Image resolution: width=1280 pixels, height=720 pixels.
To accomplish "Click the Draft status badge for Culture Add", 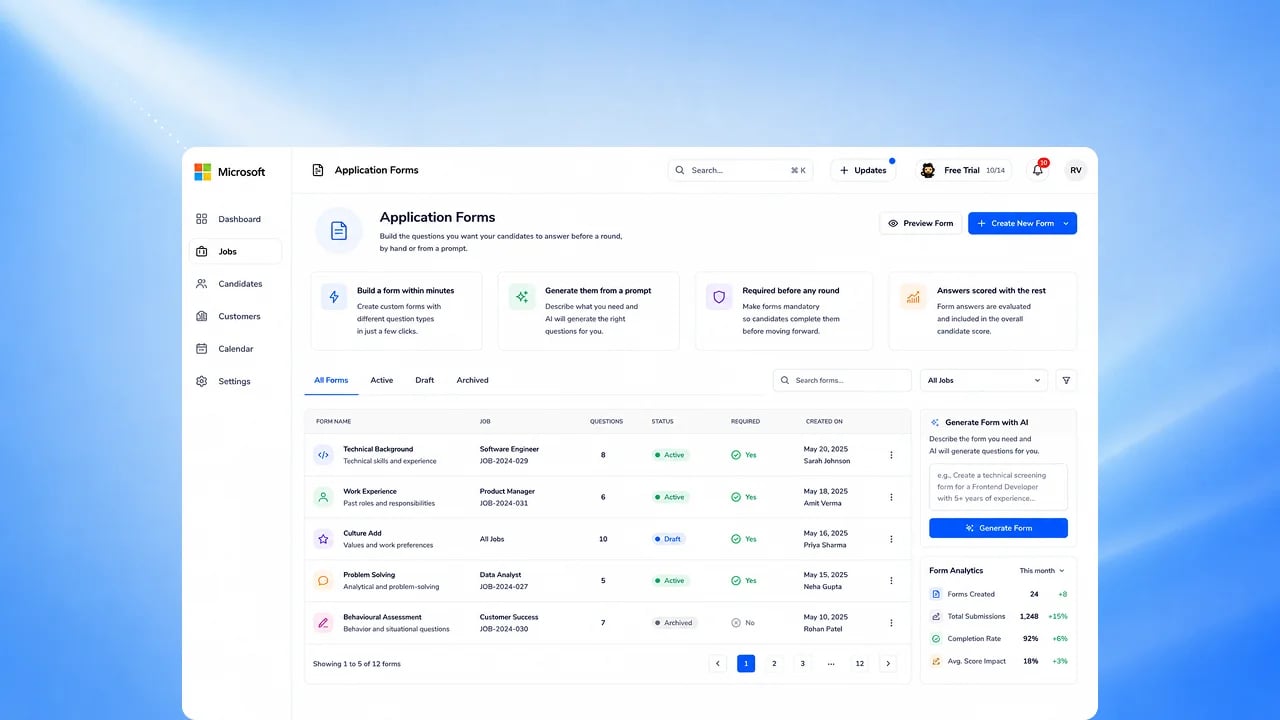I will click(x=669, y=539).
